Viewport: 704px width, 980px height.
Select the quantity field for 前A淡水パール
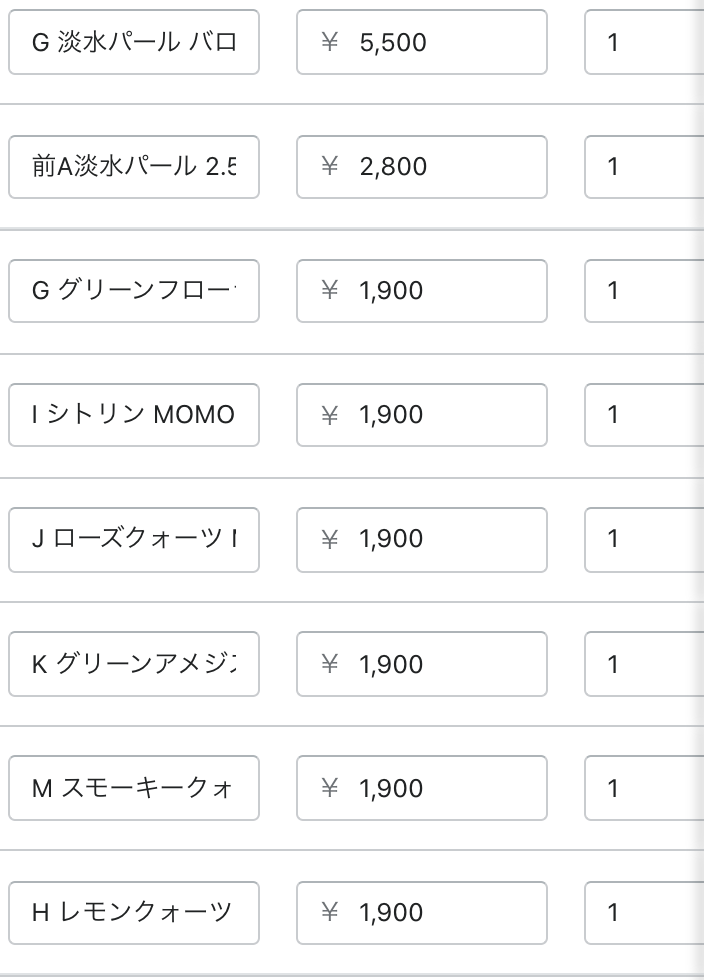644,166
